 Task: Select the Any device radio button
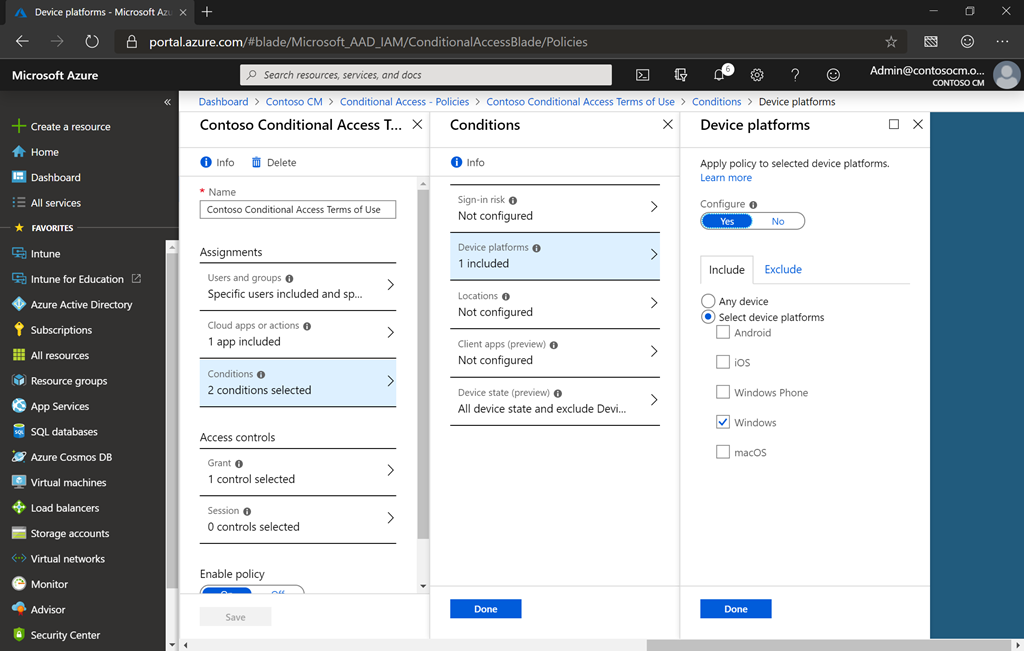[708, 301]
